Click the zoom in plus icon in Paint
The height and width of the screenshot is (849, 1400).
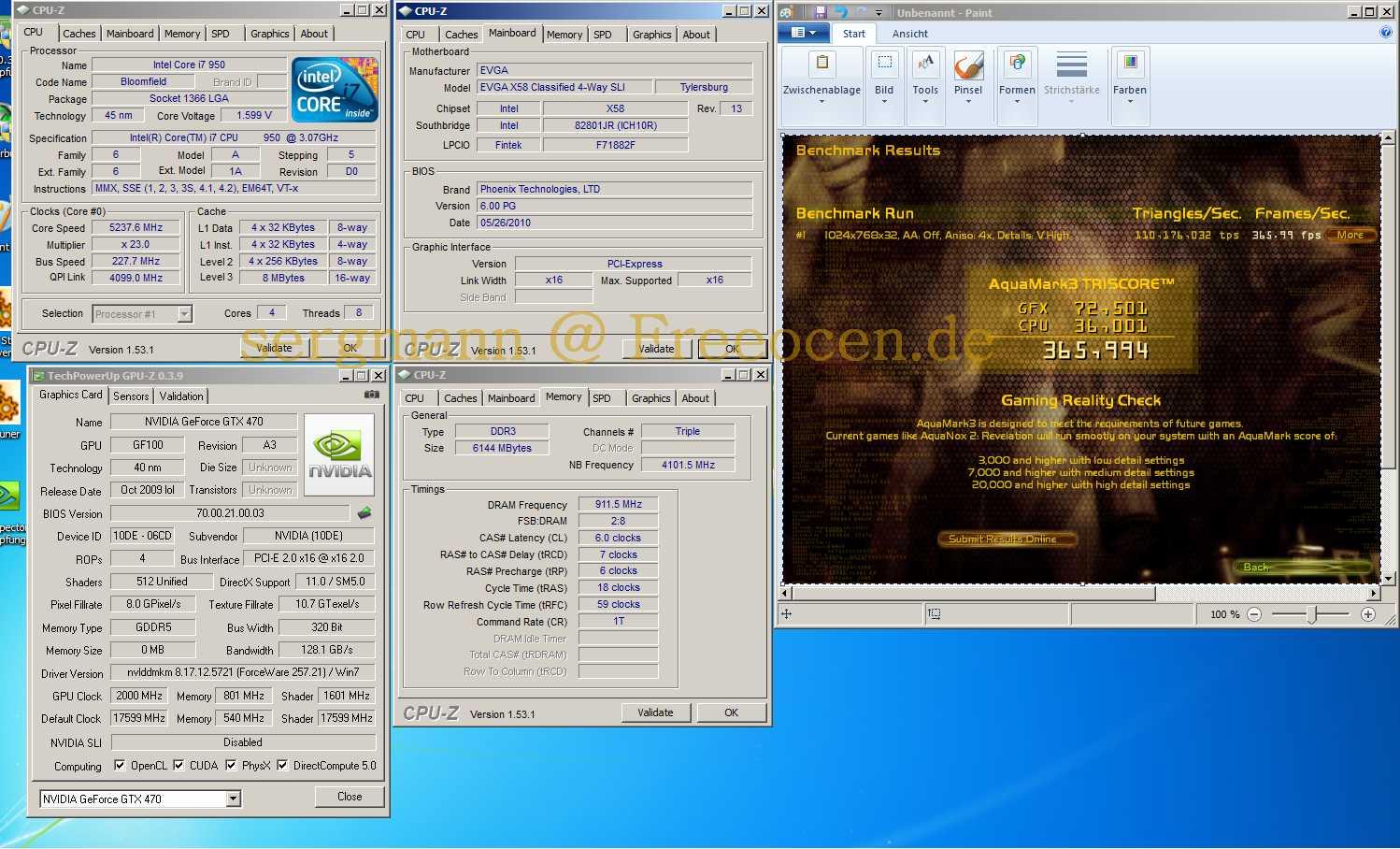click(x=1368, y=614)
